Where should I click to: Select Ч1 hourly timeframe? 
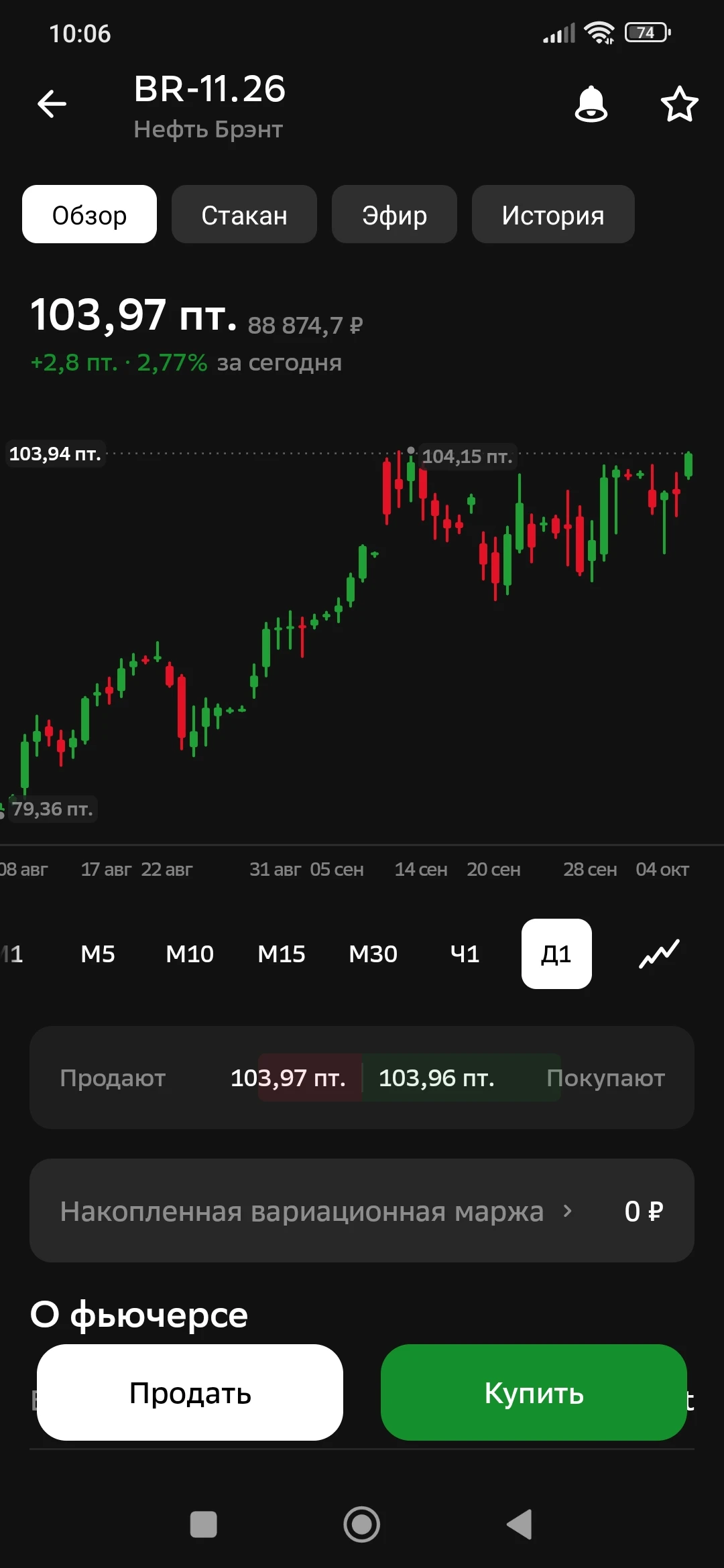click(465, 954)
